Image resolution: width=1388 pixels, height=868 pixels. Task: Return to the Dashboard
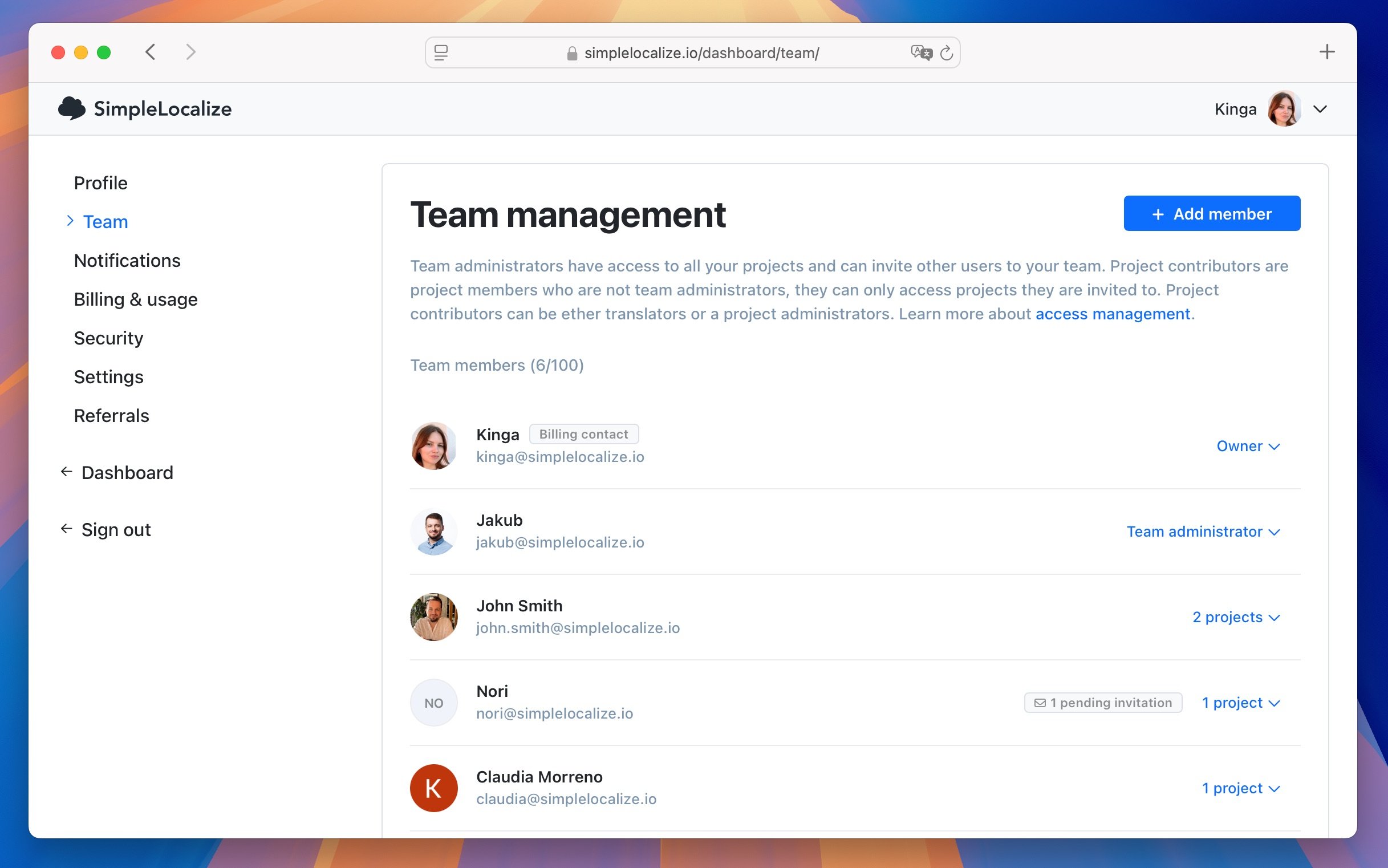point(127,472)
